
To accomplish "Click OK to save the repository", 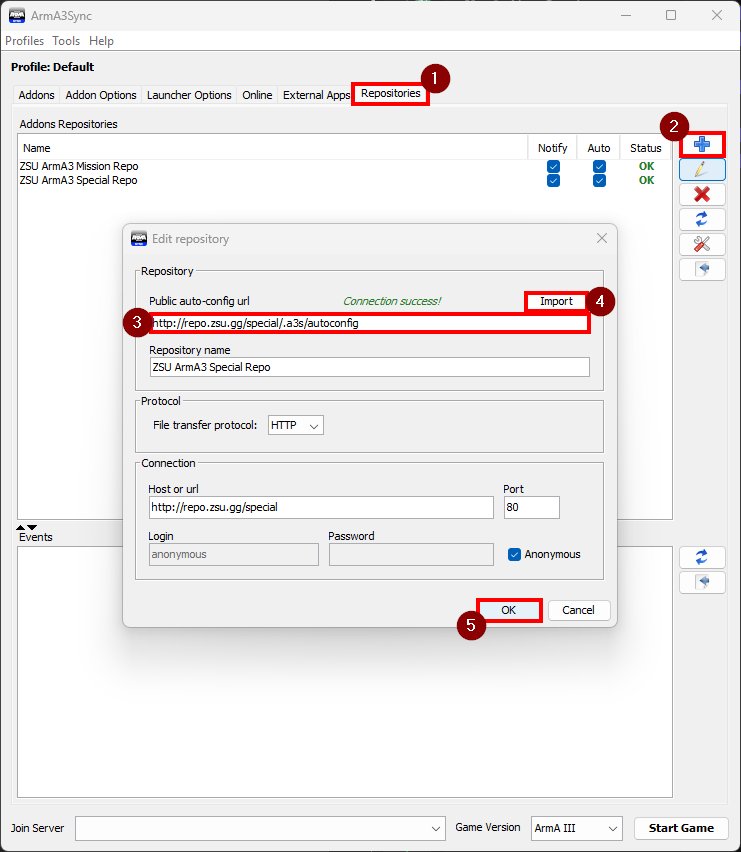I will pyautogui.click(x=508, y=610).
